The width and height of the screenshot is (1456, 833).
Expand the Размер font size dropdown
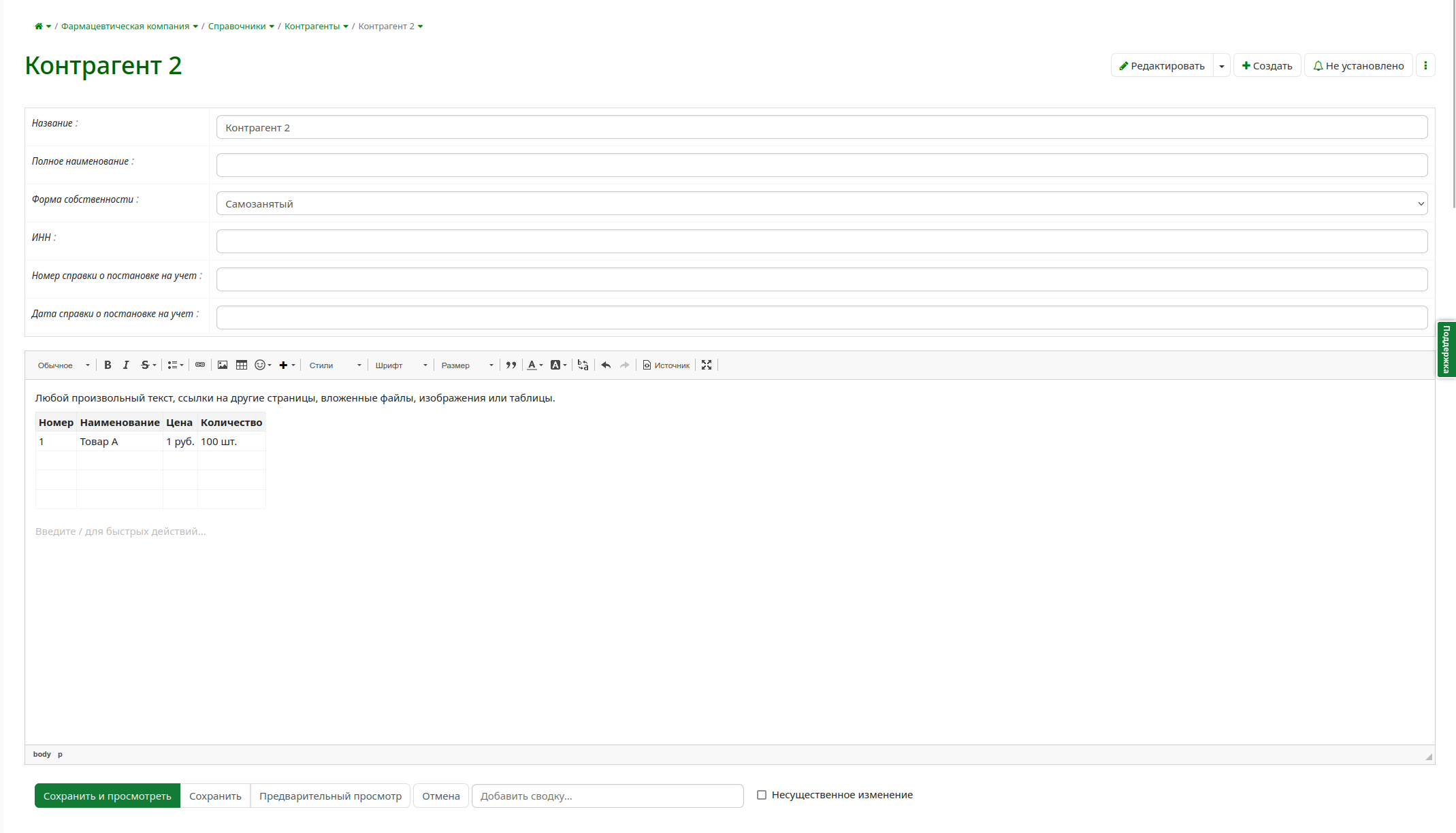tap(467, 365)
